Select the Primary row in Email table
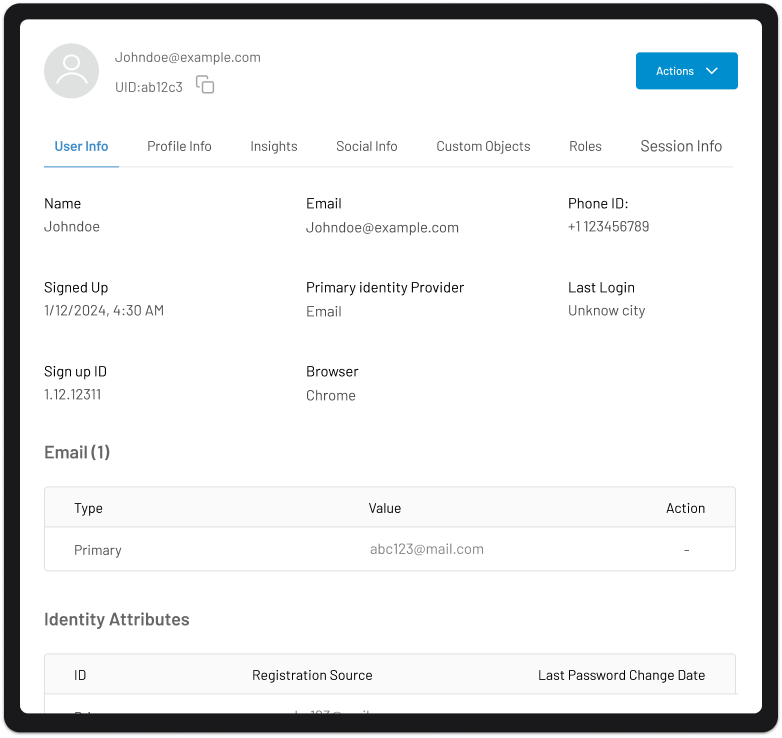The image size is (782, 738). [390, 549]
